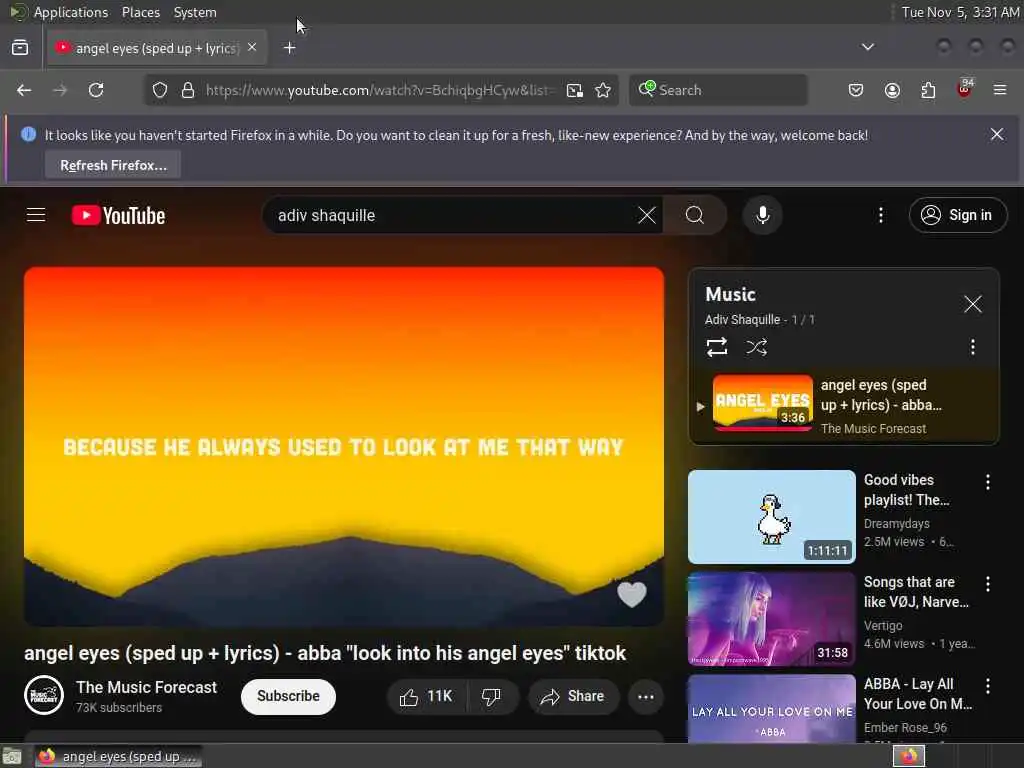Open the Music playlist three-dot menu
Screen dimensions: 1024x768
(x=973, y=347)
